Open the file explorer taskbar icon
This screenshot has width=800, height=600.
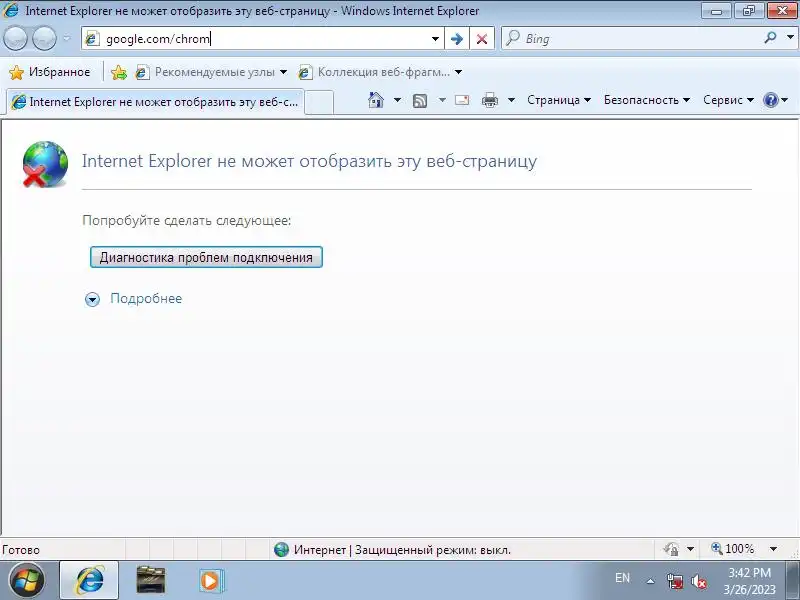point(151,580)
